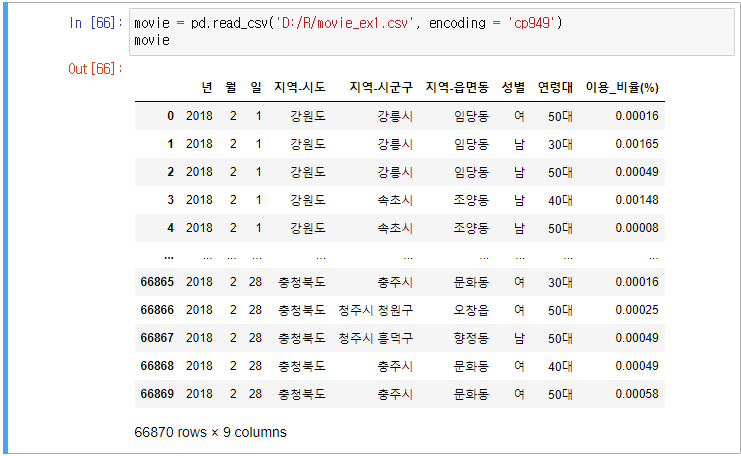This screenshot has width=741, height=456.
Task: Select row index 2
Action: 171,172
